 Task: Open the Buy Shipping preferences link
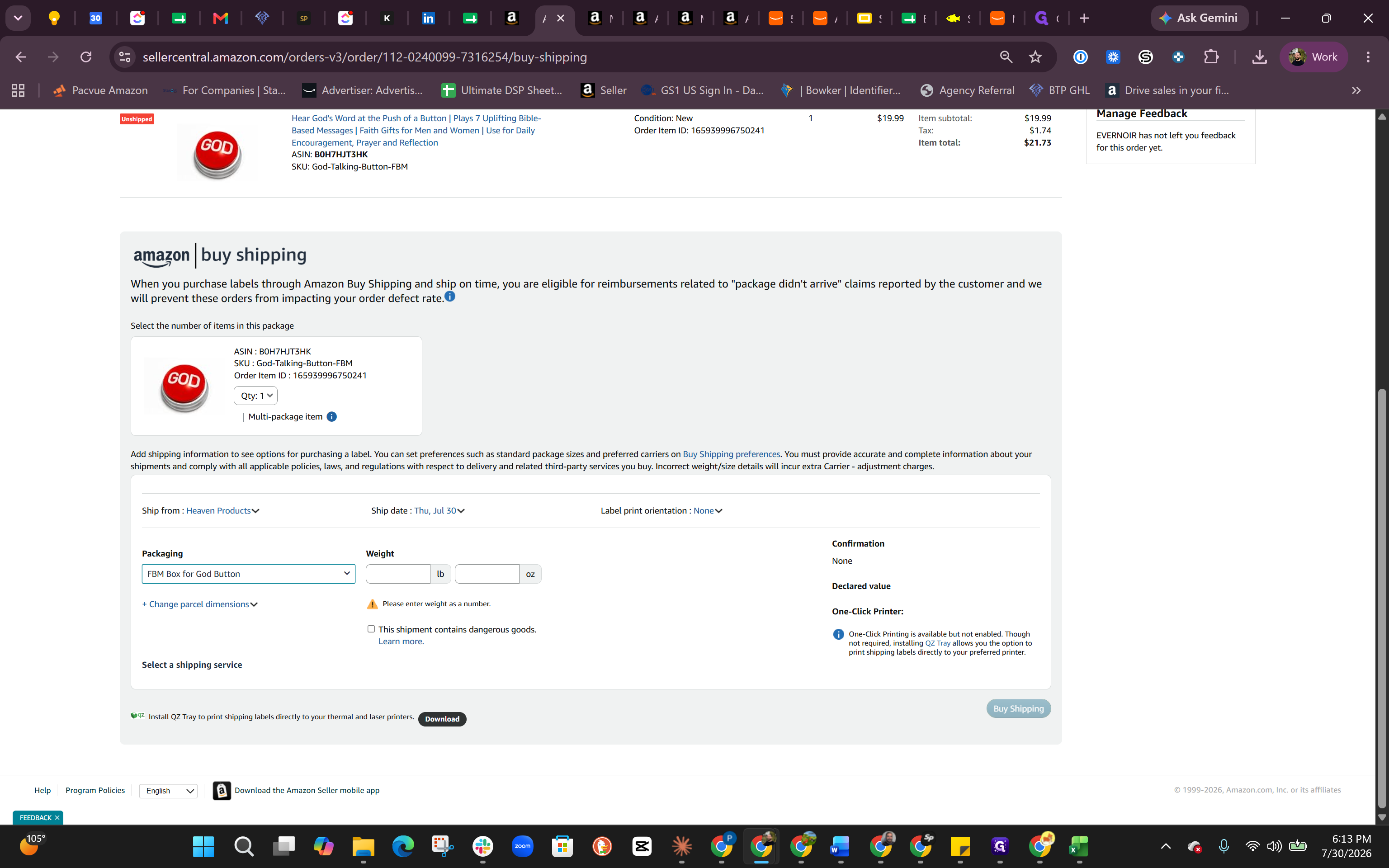coord(731,454)
